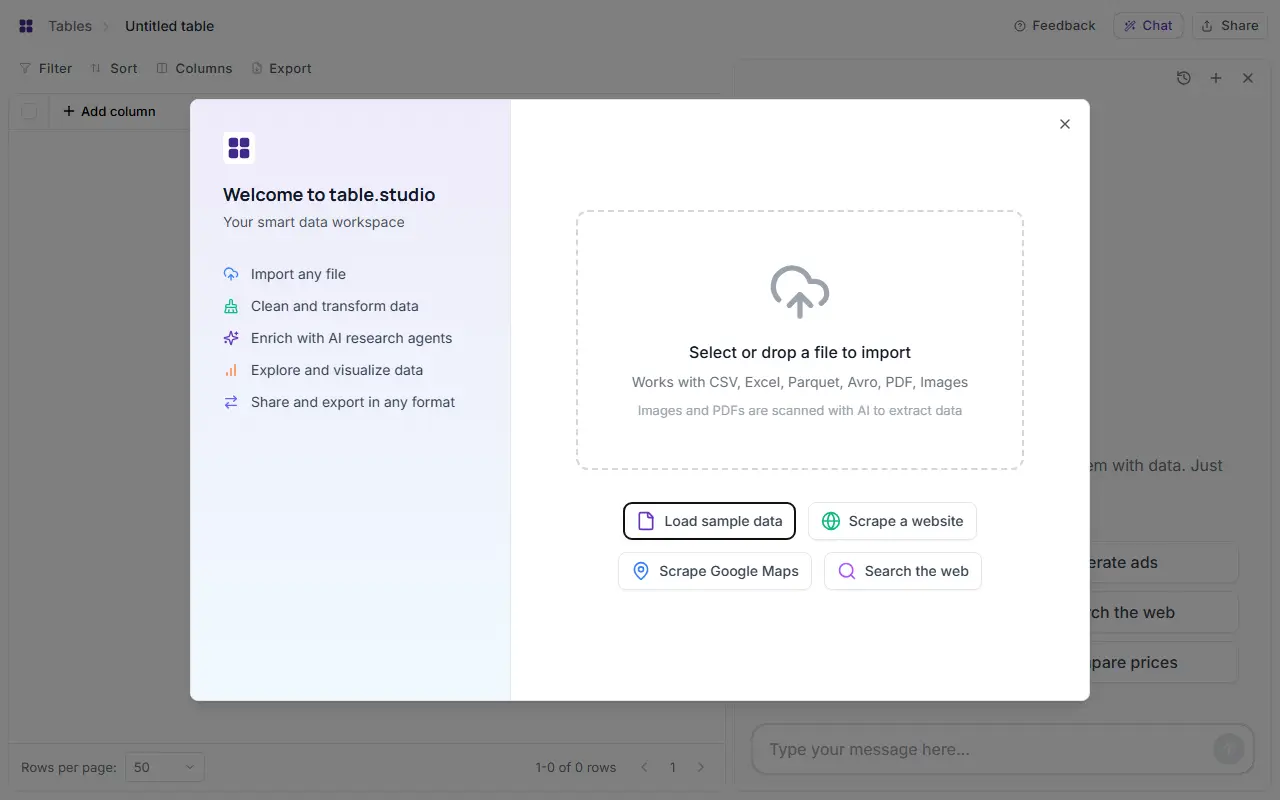Image resolution: width=1280 pixels, height=800 pixels.
Task: Click the cloud upload icon in drop zone
Action: pos(800,291)
